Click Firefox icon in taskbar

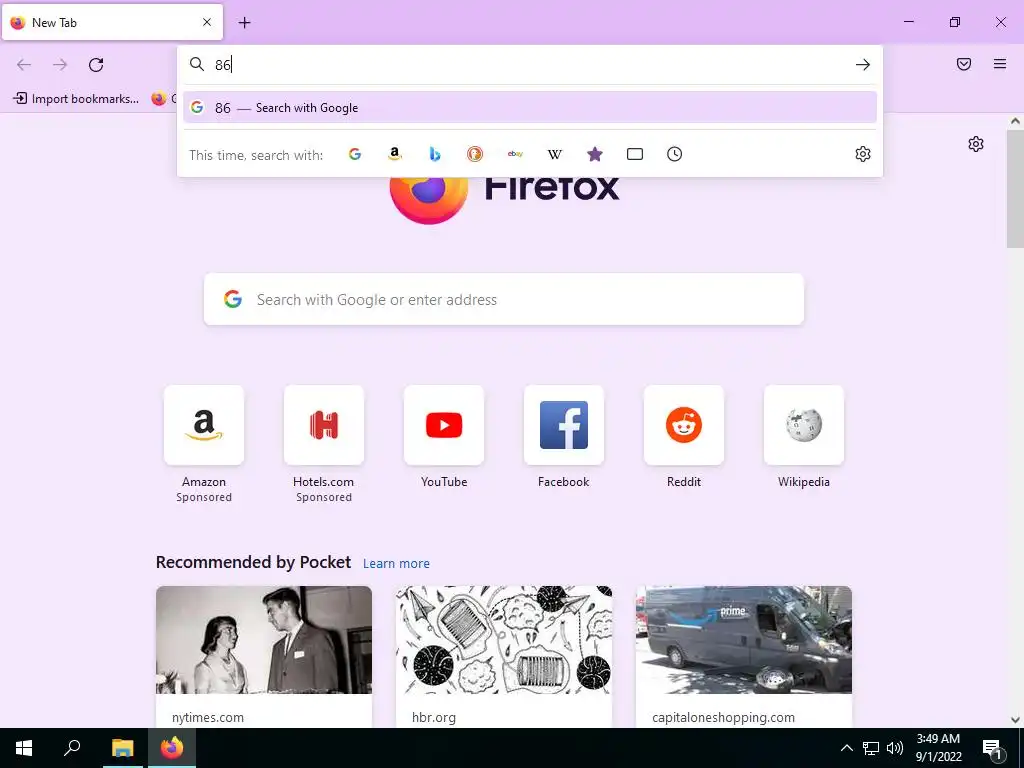[172, 748]
